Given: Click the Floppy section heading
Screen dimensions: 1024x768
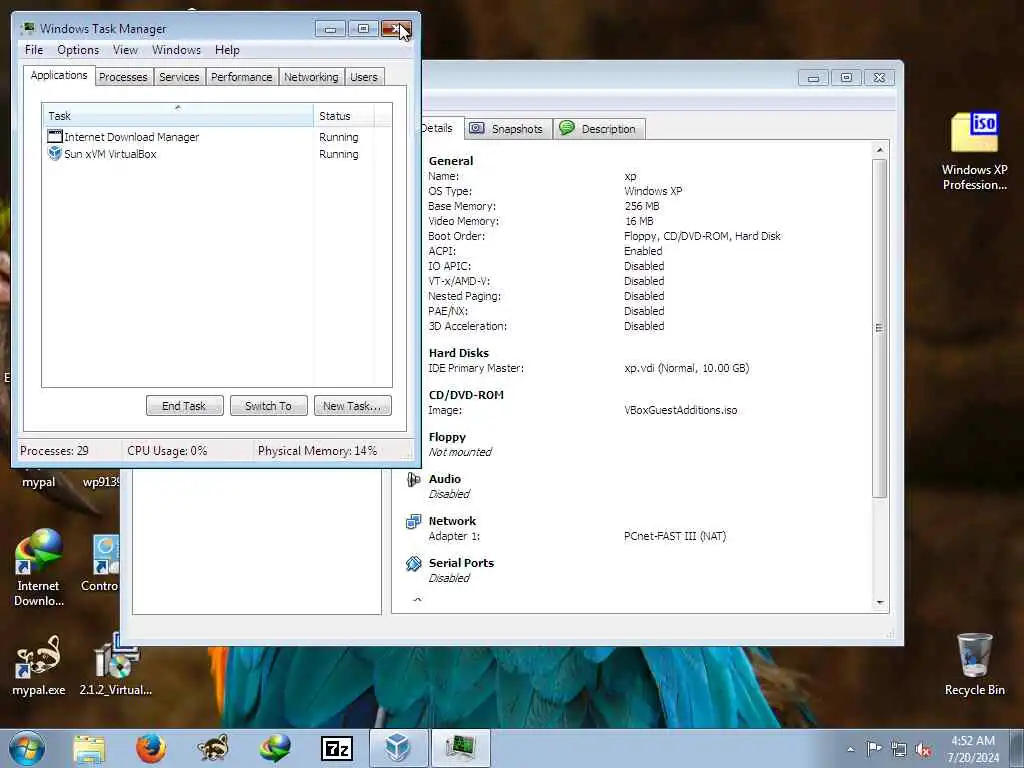Looking at the screenshot, I should tap(447, 437).
